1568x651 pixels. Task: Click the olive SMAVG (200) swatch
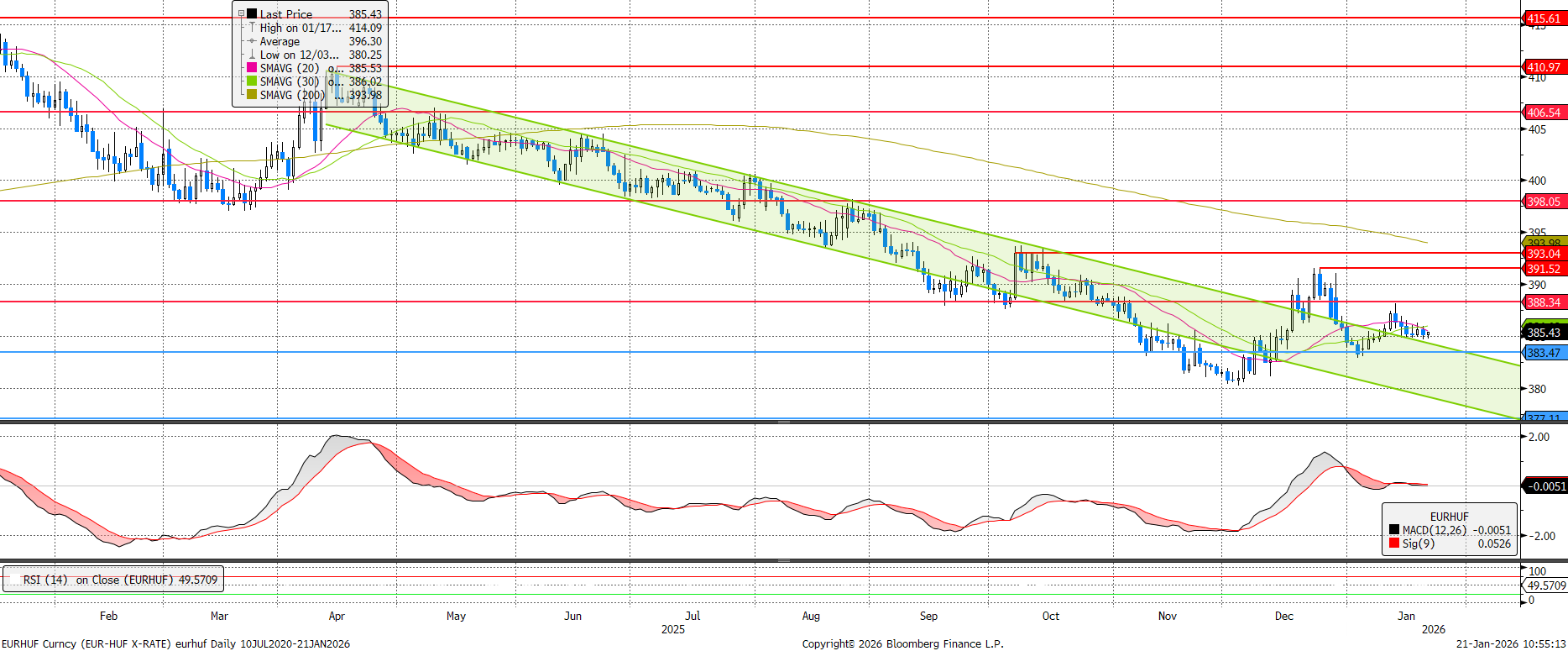pyautogui.click(x=252, y=95)
